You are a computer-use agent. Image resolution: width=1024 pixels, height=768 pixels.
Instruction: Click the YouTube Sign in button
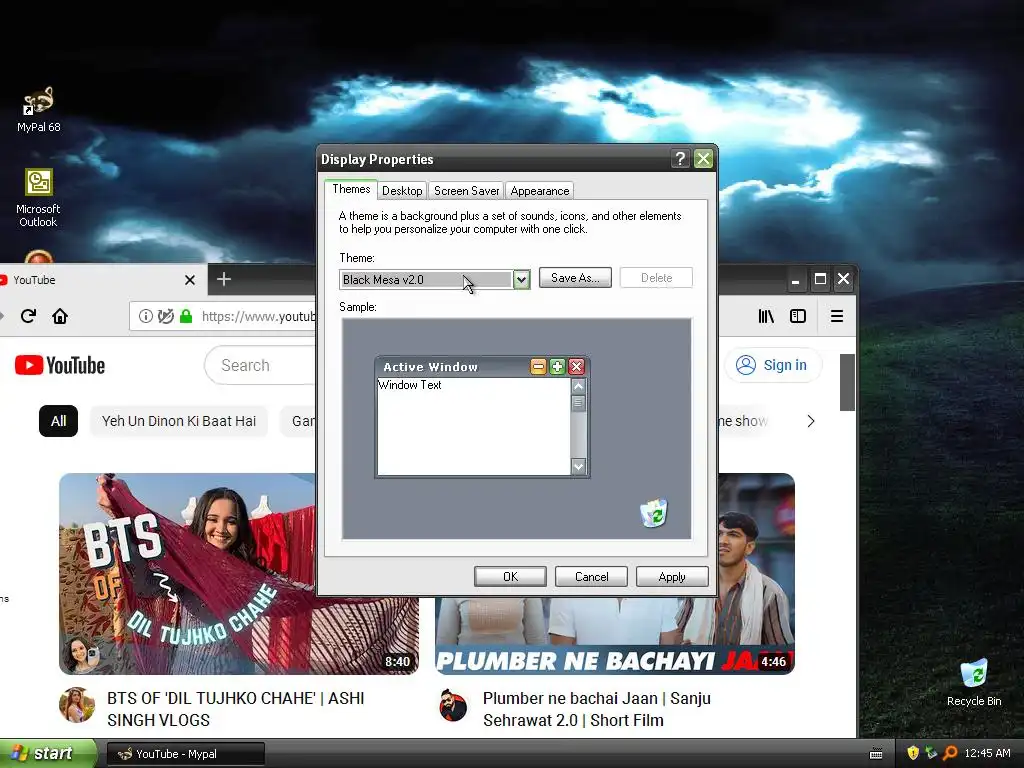(773, 365)
